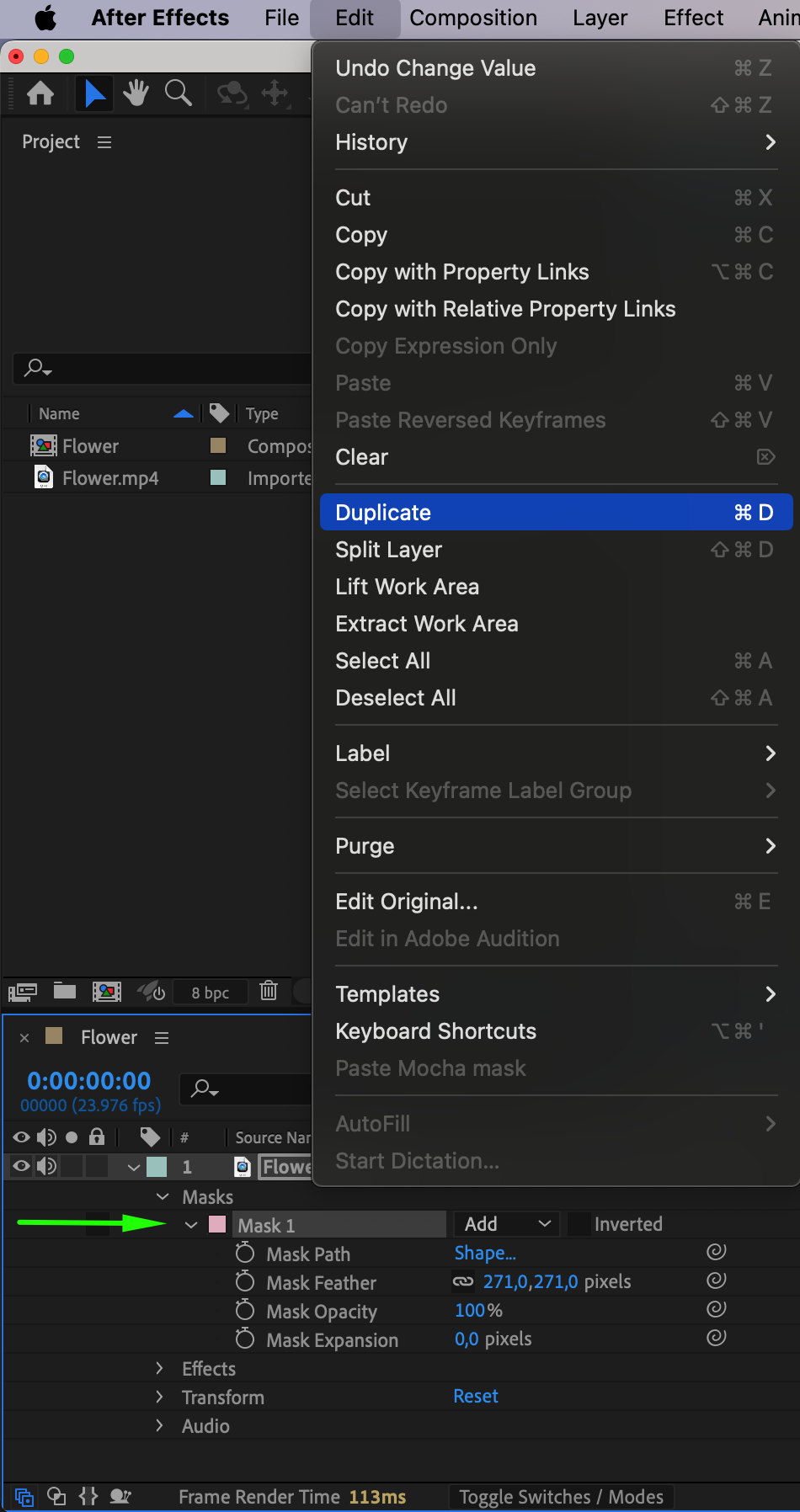Click the pink Mask 1 color swatch
The width and height of the screenshot is (800, 1512).
(217, 1225)
